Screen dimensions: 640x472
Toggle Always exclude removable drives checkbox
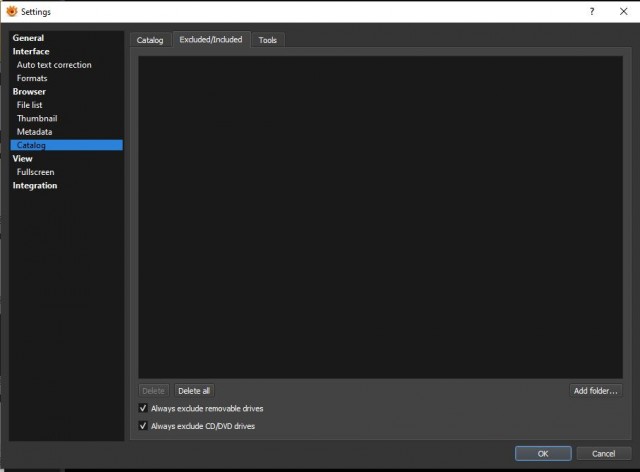[x=143, y=408]
